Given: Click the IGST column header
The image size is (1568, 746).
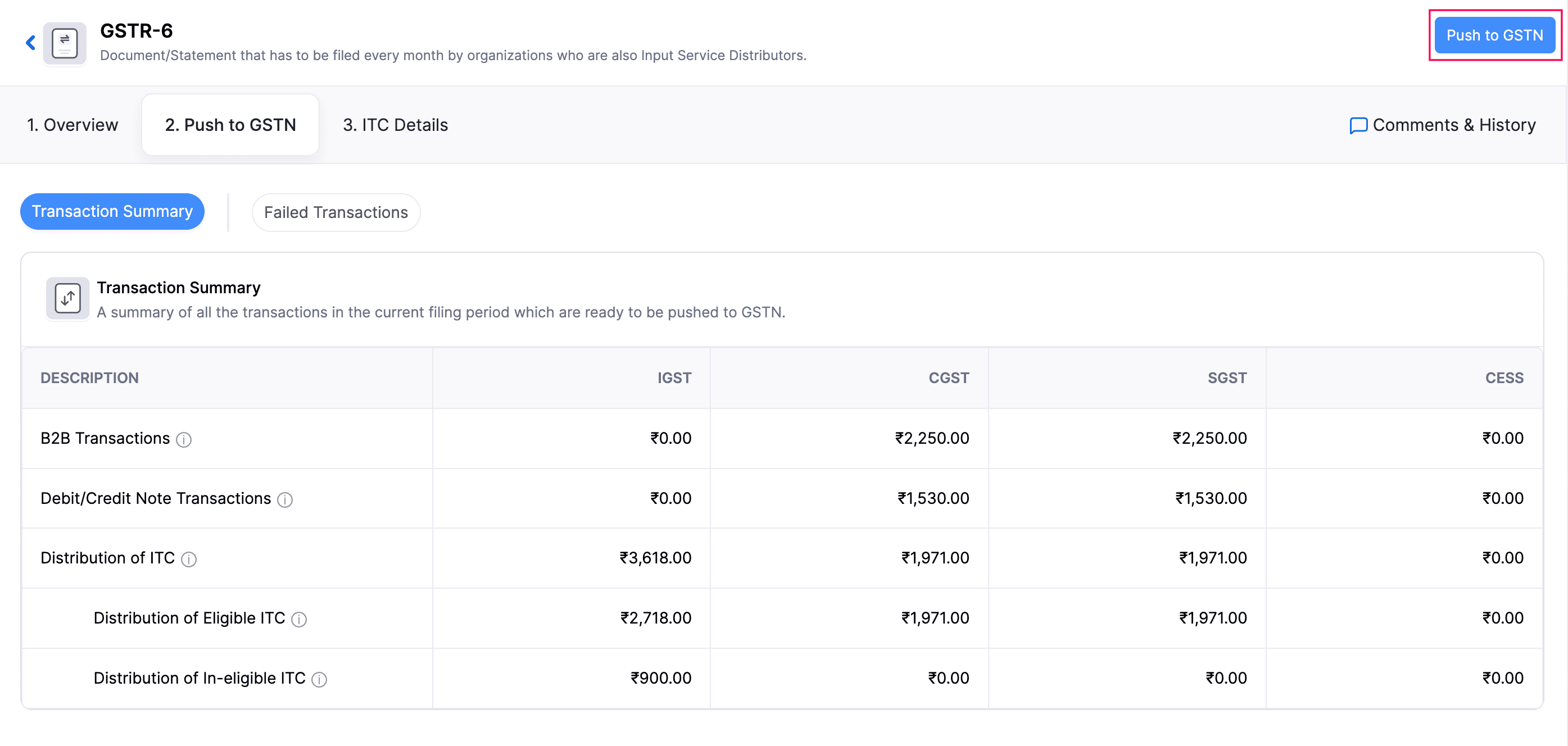Looking at the screenshot, I should click(674, 378).
